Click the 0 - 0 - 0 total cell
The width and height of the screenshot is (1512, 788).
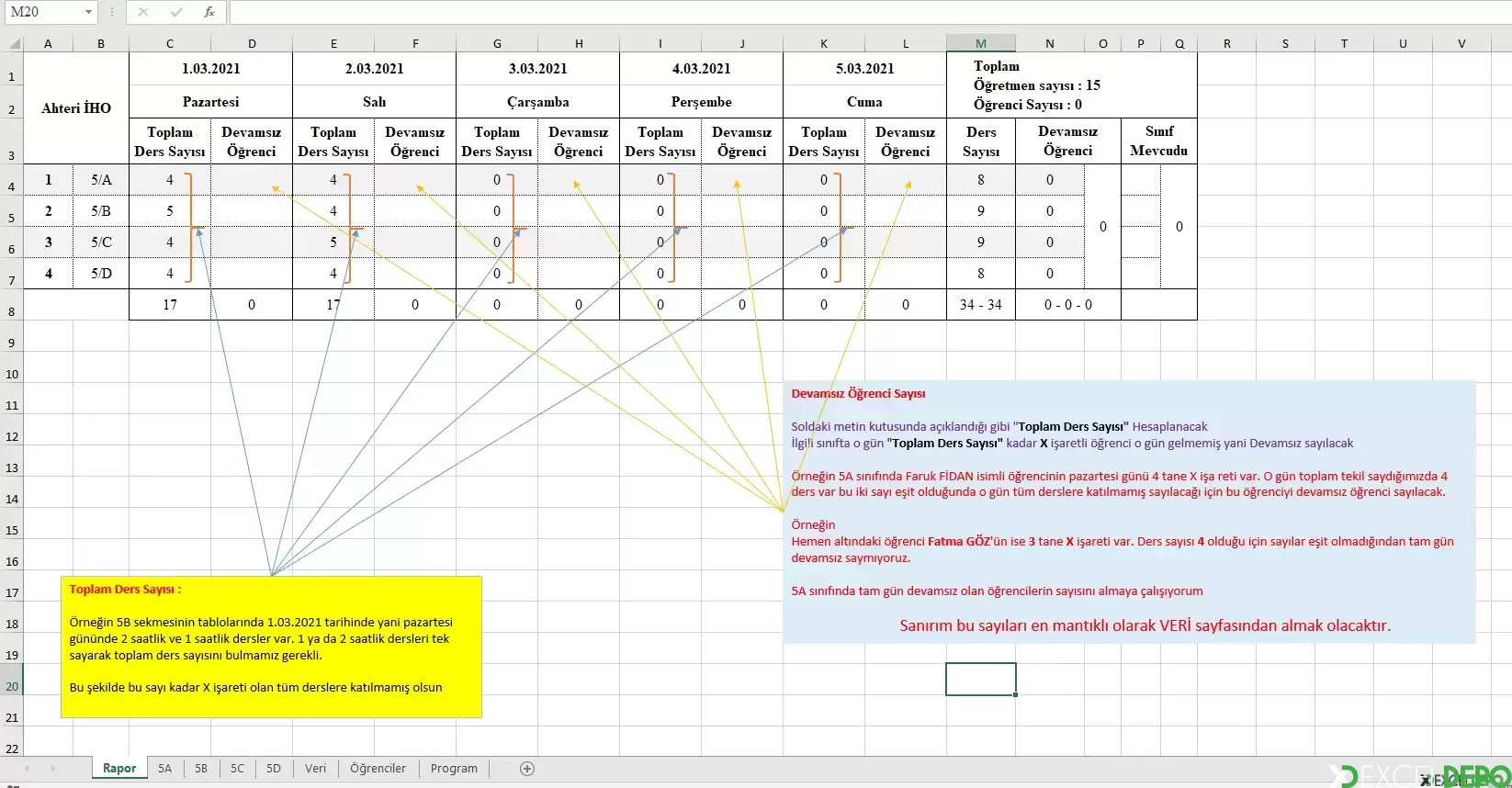coord(1068,305)
